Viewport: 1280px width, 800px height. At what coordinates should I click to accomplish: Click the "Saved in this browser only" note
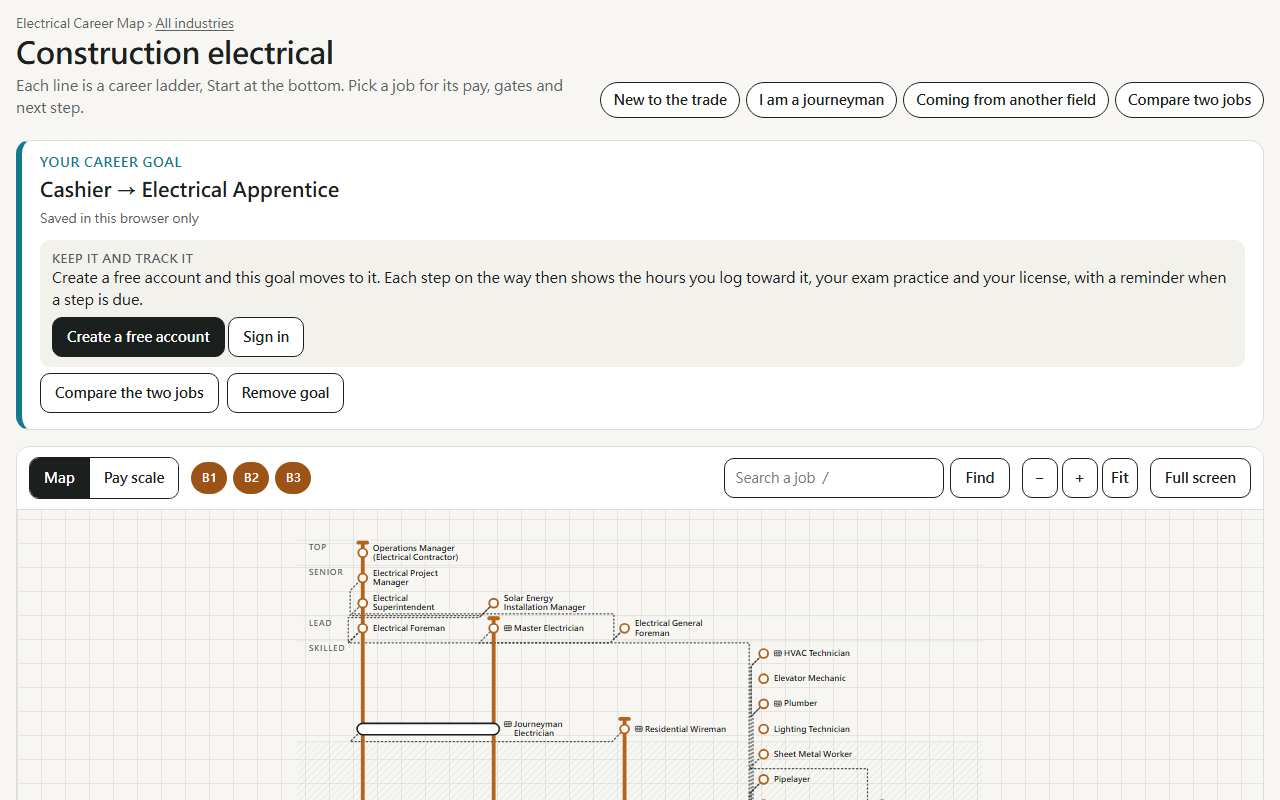[119, 218]
